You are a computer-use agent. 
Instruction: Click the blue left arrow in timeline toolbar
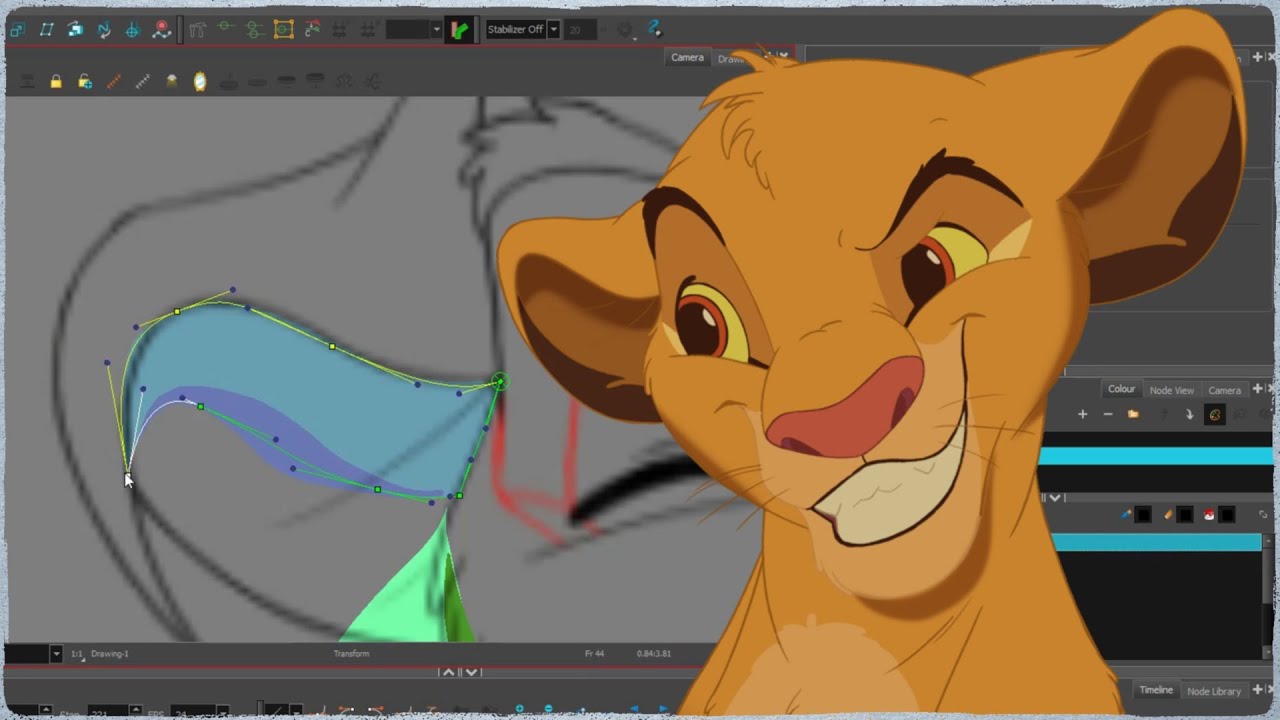[634, 710]
